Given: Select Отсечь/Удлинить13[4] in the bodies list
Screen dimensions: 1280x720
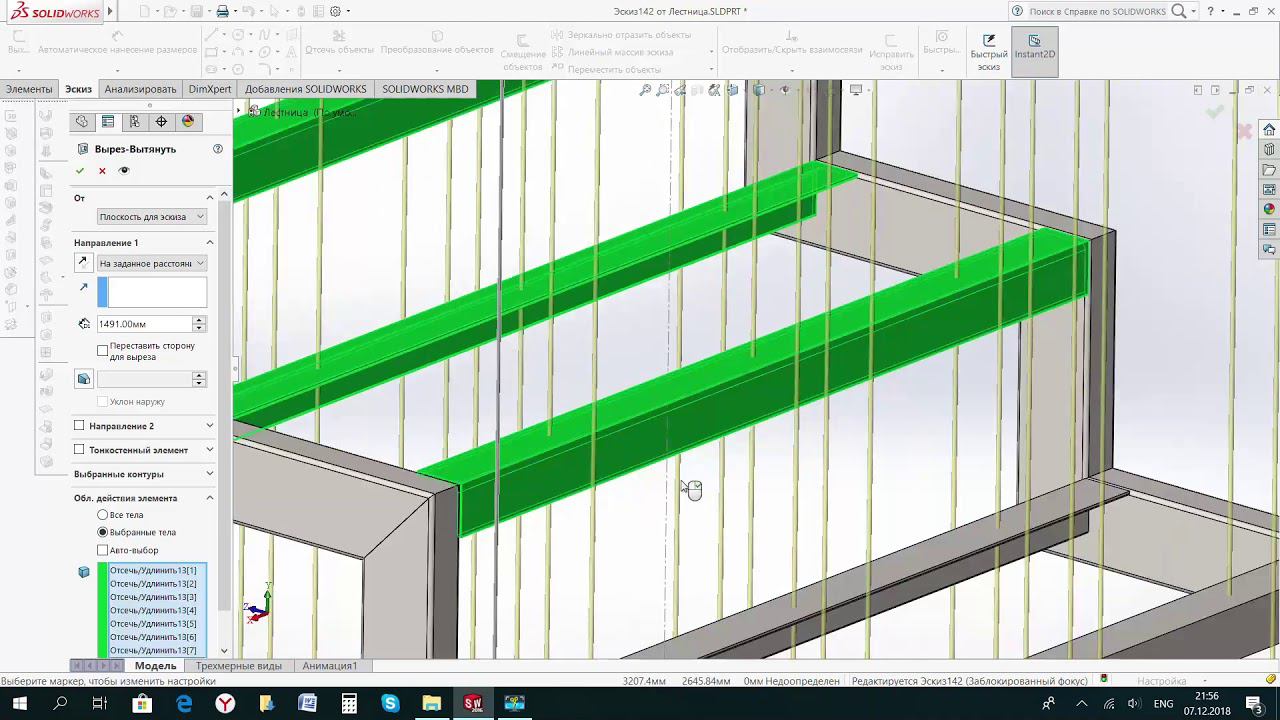Looking at the screenshot, I should pos(153,610).
